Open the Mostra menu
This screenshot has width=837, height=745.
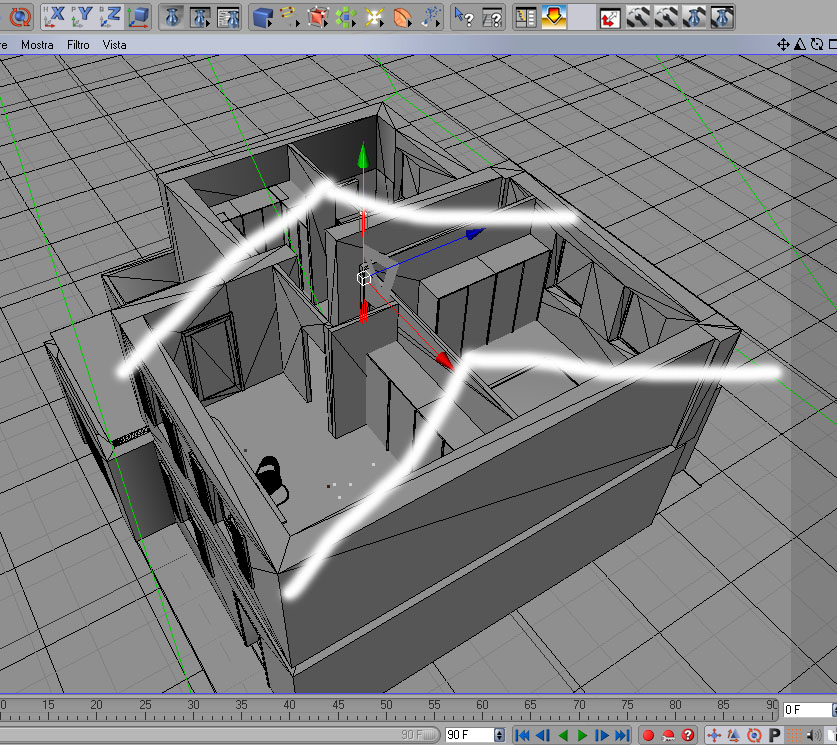click(37, 45)
